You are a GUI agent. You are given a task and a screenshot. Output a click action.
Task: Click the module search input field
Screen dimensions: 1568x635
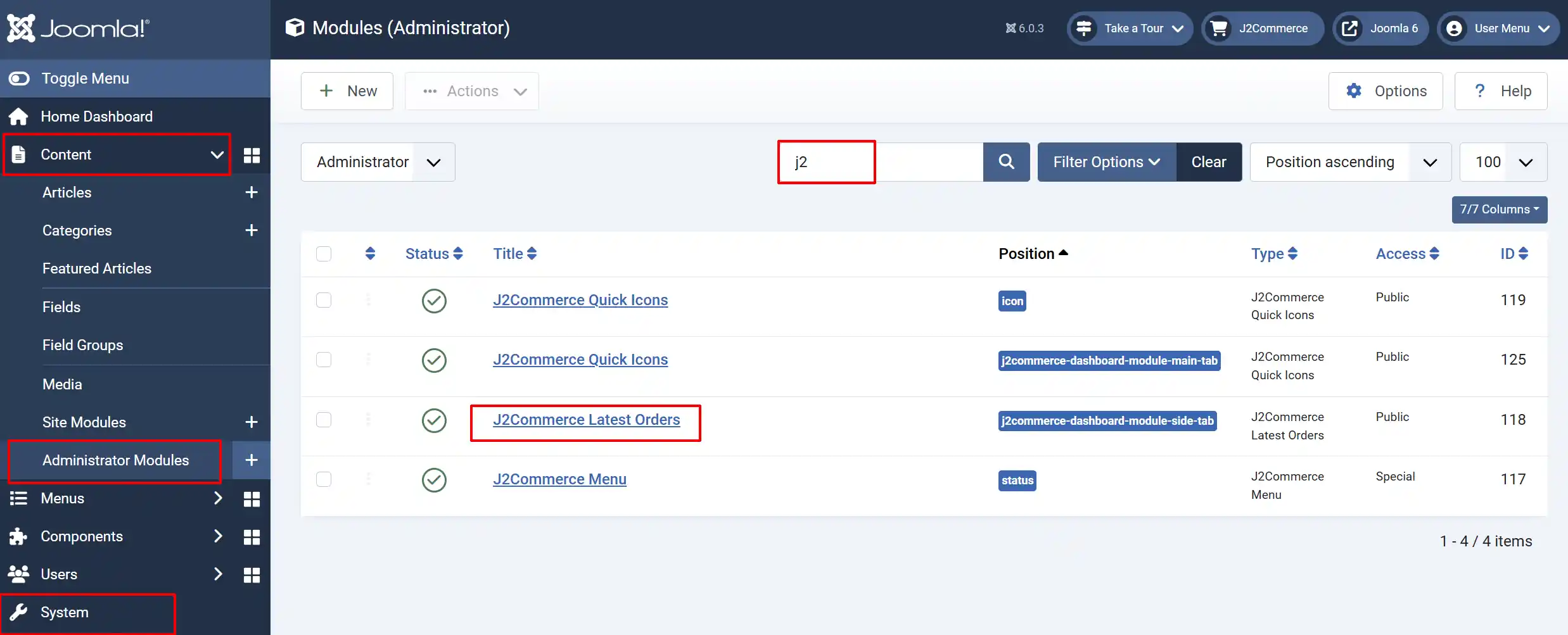881,162
